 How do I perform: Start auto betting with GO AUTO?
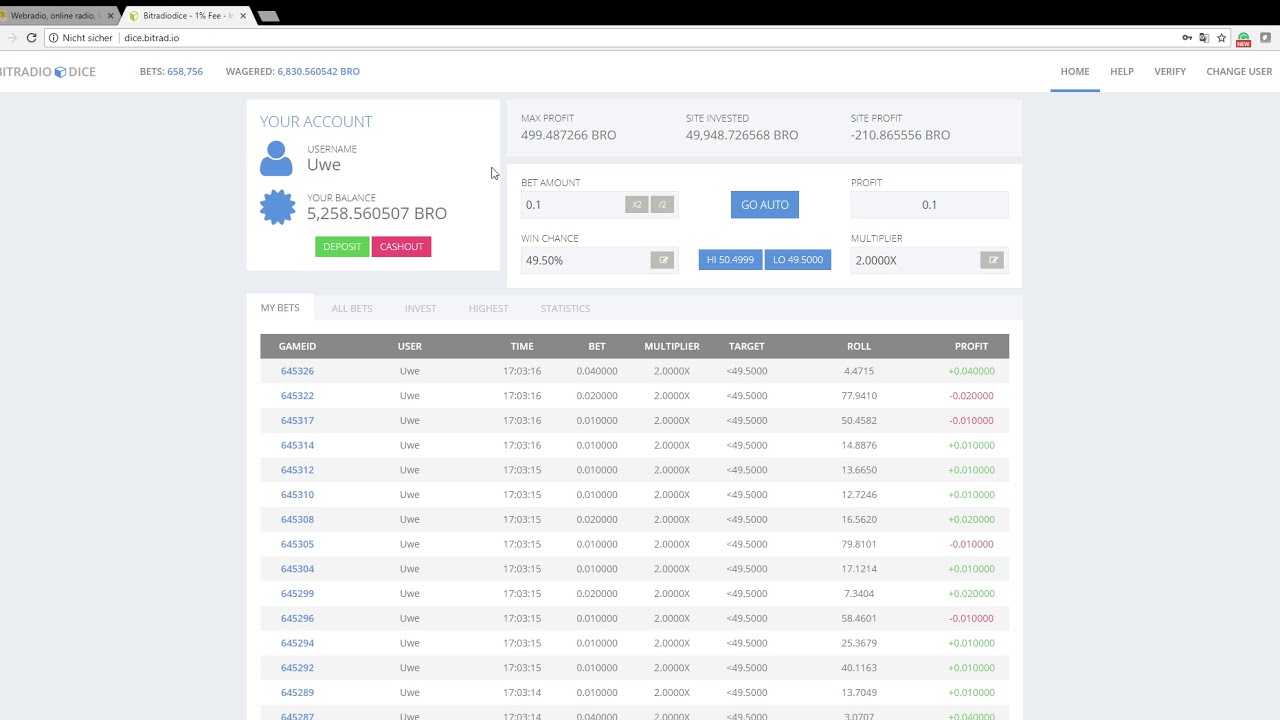coord(765,204)
